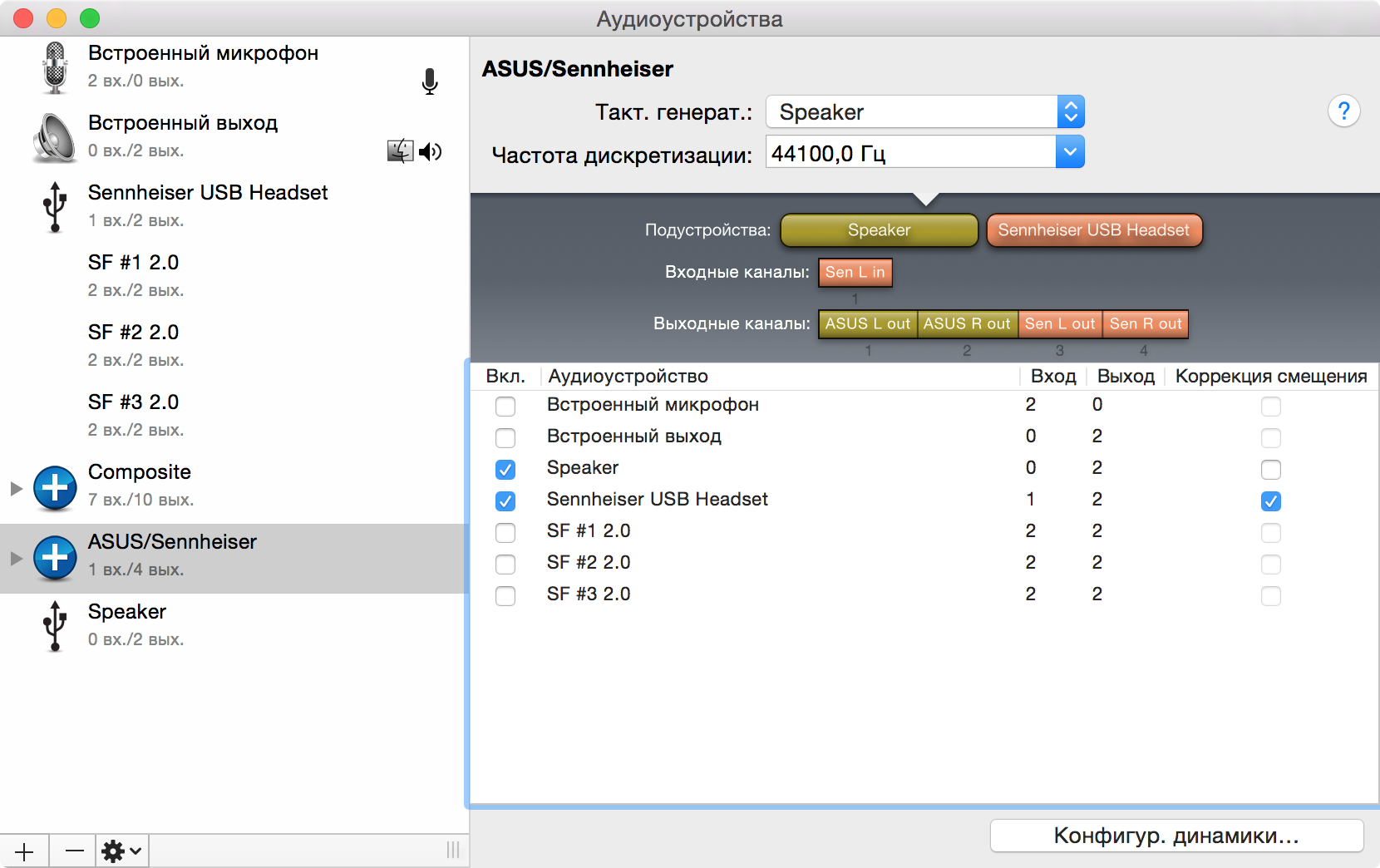The height and width of the screenshot is (868, 1380).
Task: Open the gear actions menu
Action: click(121, 851)
